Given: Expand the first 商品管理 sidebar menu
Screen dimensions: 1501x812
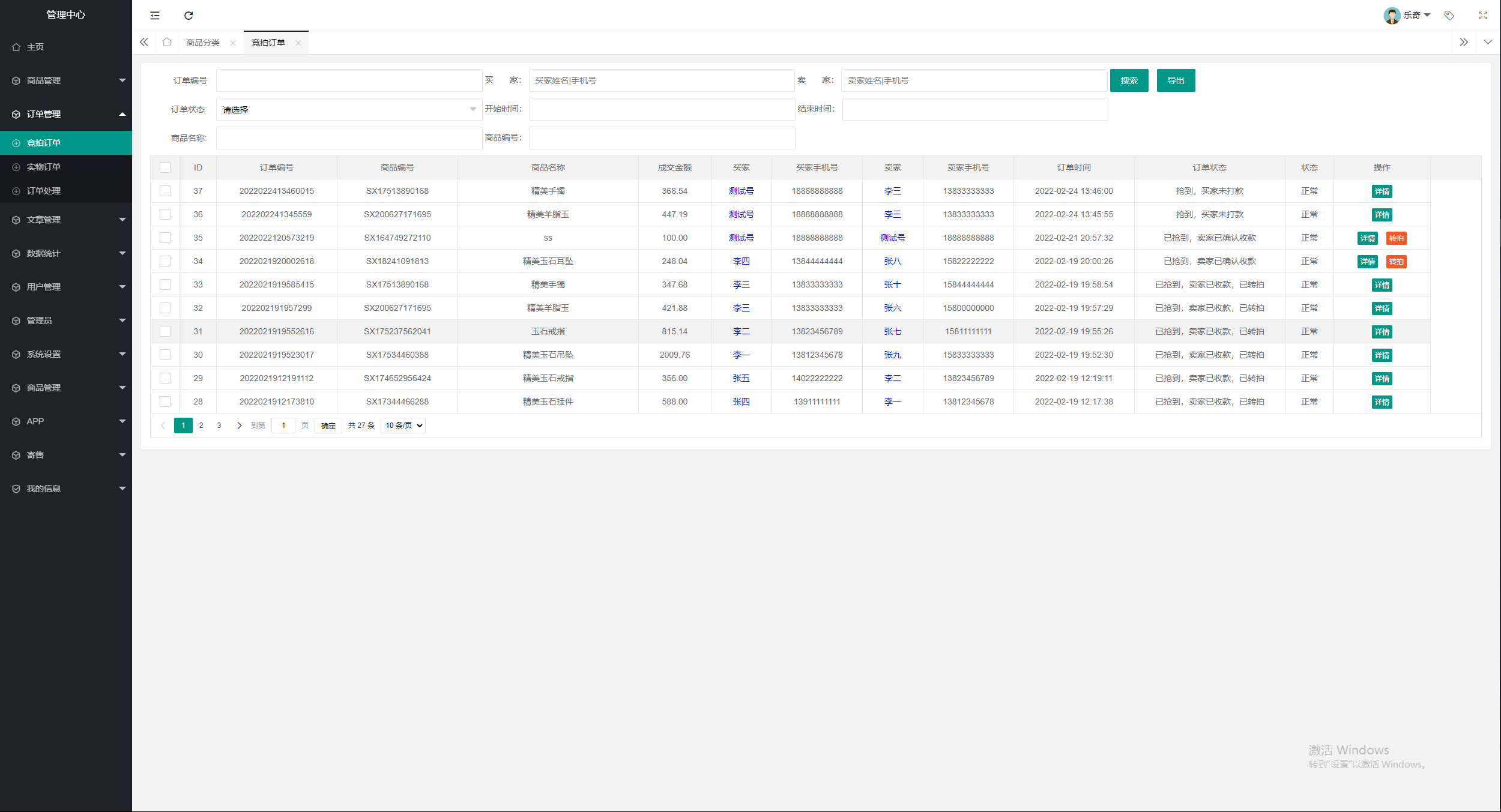Looking at the screenshot, I should click(66, 80).
